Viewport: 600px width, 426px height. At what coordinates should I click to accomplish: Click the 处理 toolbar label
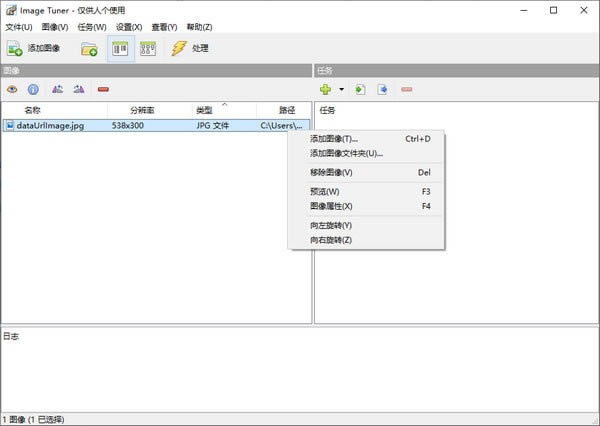click(x=200, y=48)
